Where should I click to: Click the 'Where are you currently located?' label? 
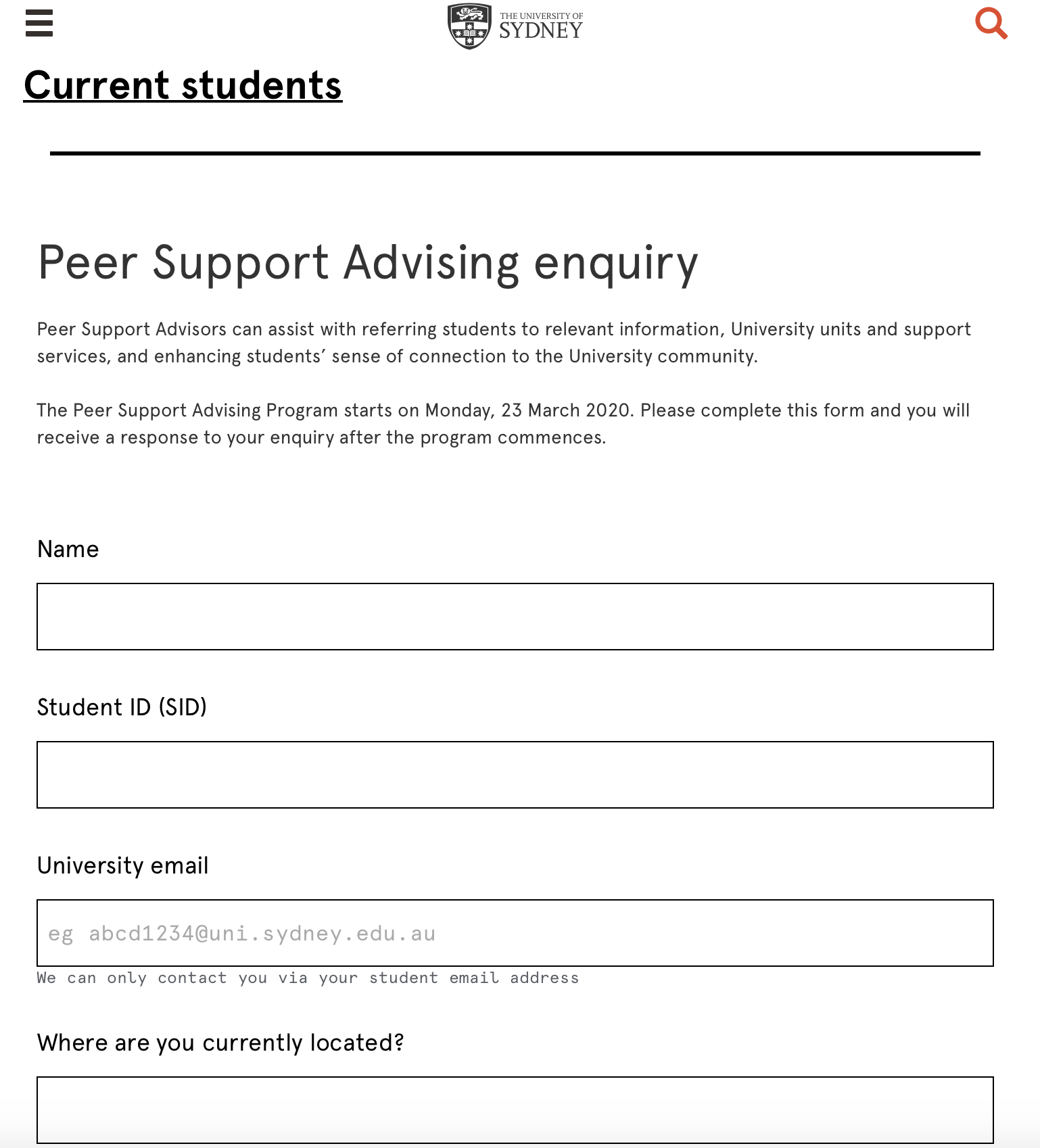220,1043
